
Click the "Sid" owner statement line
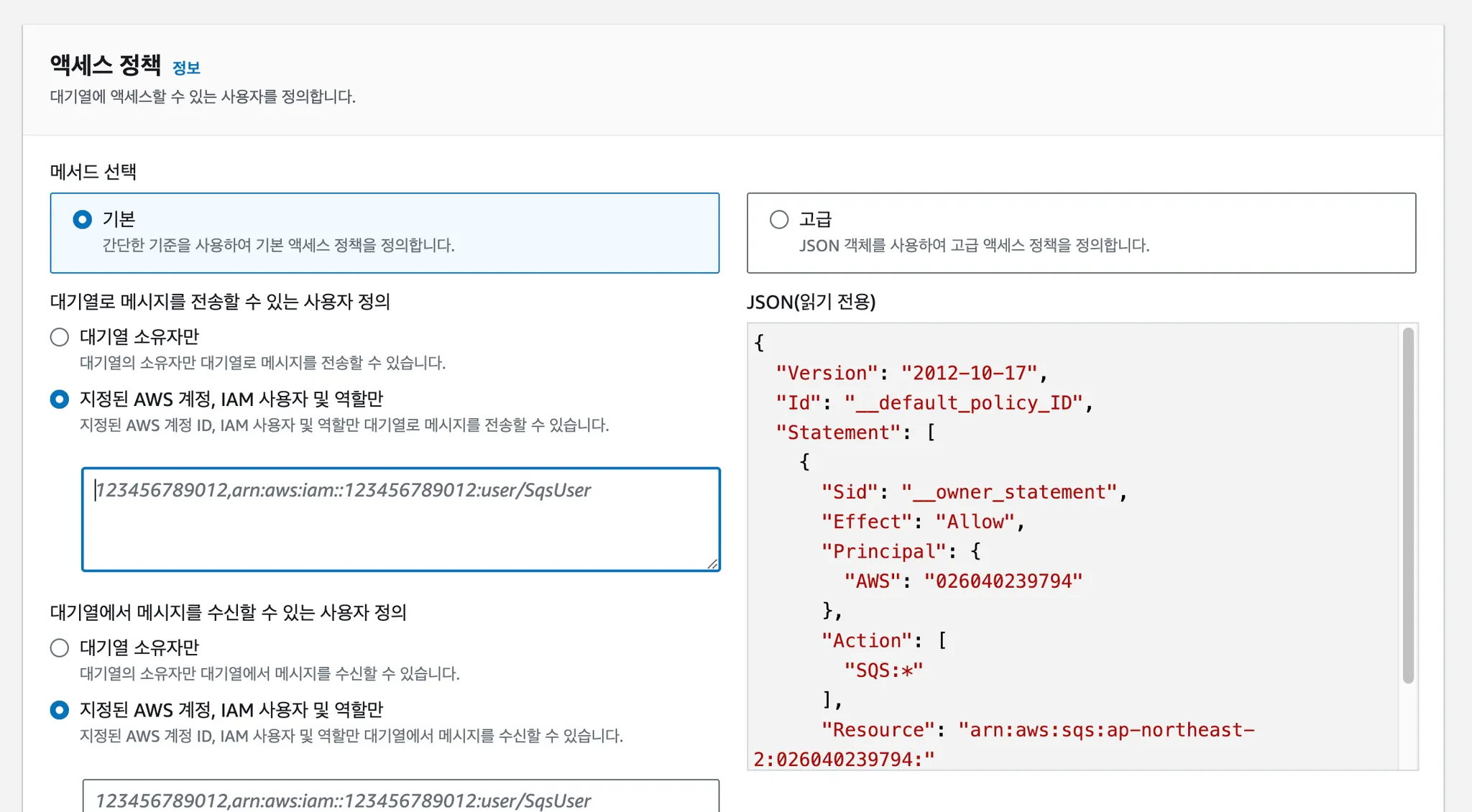(x=973, y=492)
